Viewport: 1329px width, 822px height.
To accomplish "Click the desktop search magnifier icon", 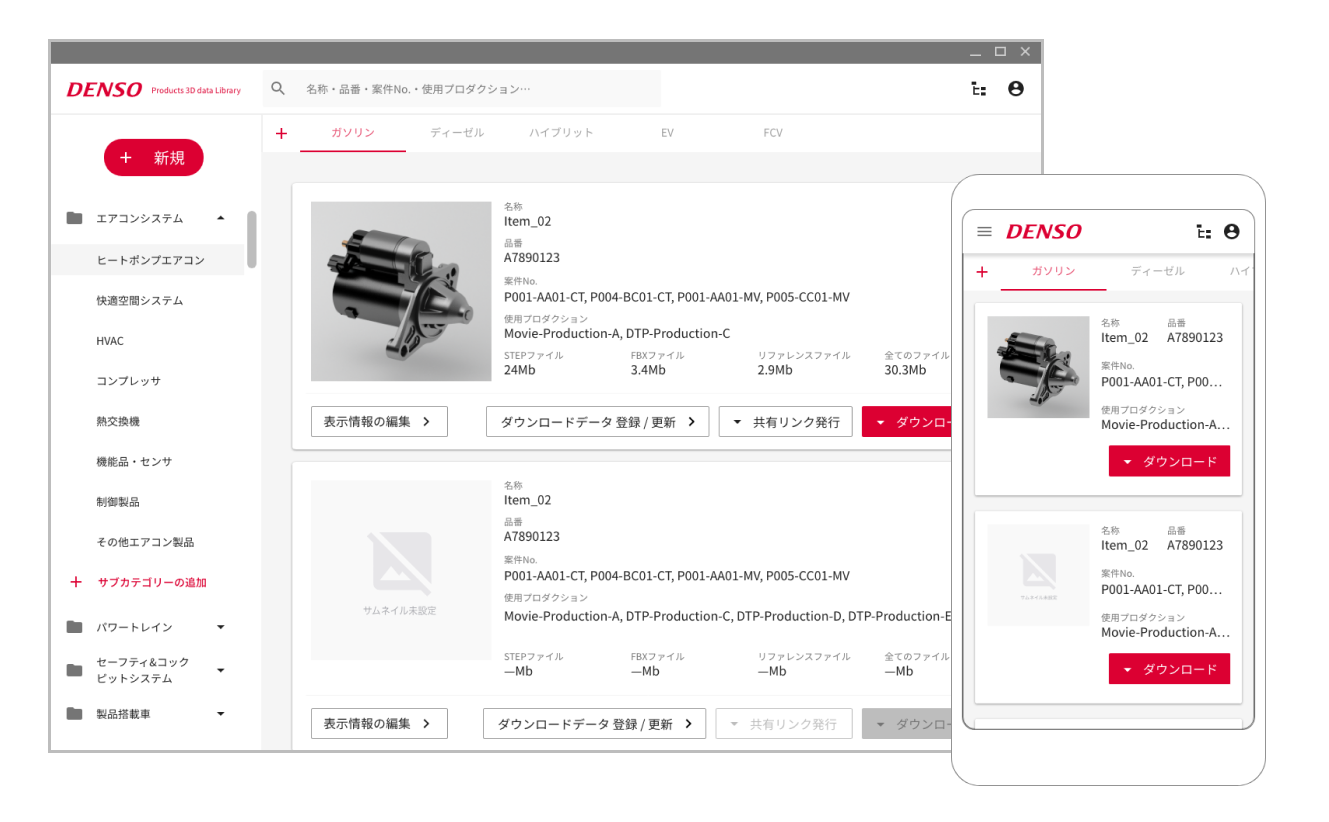I will point(279,89).
